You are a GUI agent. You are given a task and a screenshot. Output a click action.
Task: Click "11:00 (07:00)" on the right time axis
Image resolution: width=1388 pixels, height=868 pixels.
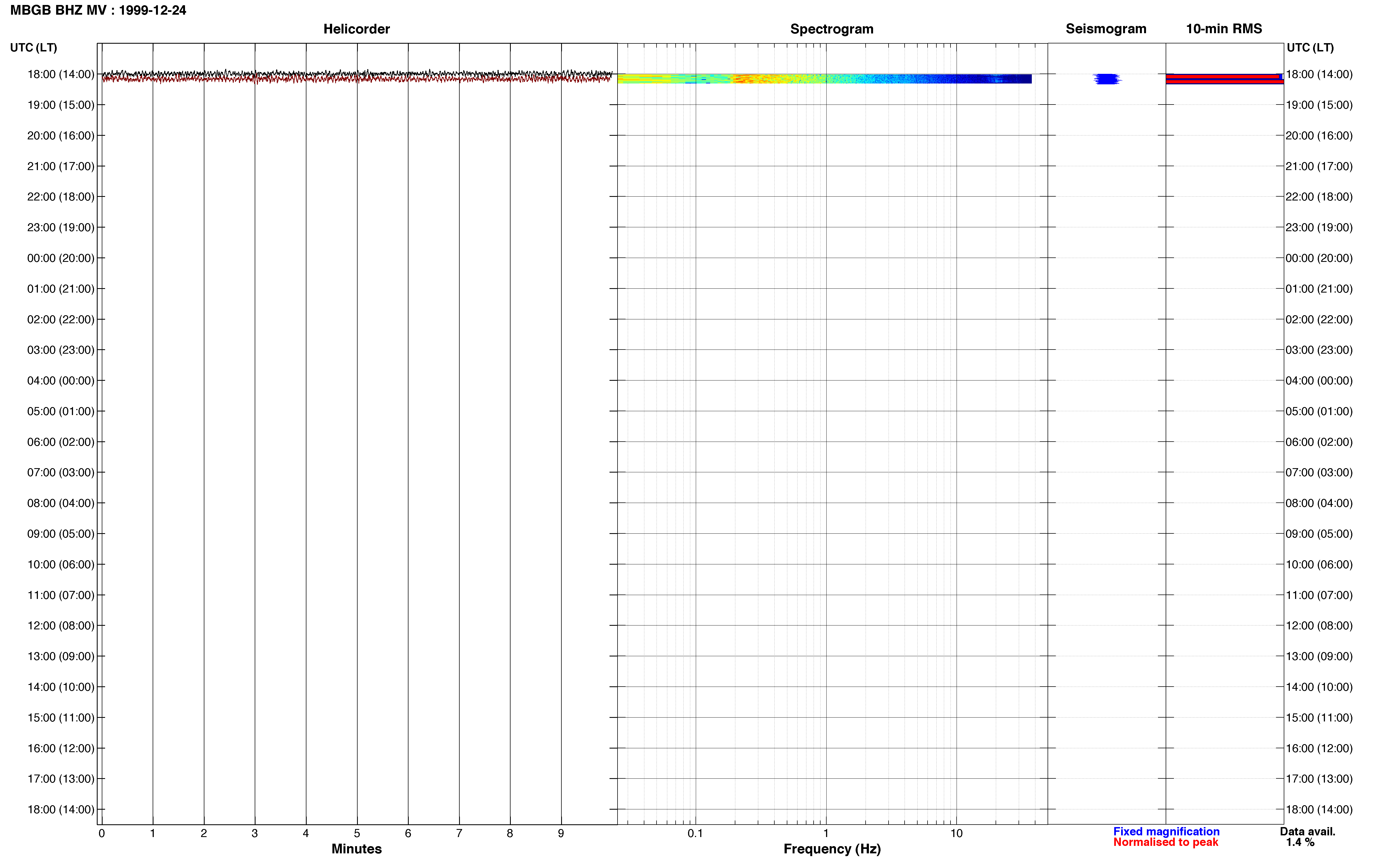point(1319,595)
